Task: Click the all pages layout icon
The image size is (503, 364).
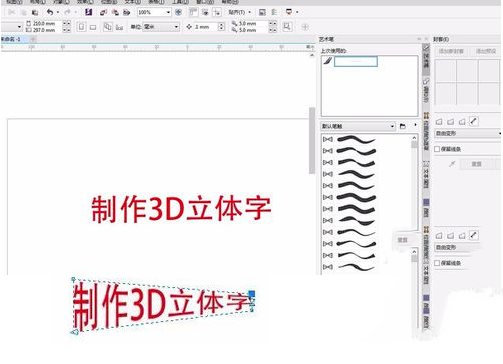Action: click(107, 27)
